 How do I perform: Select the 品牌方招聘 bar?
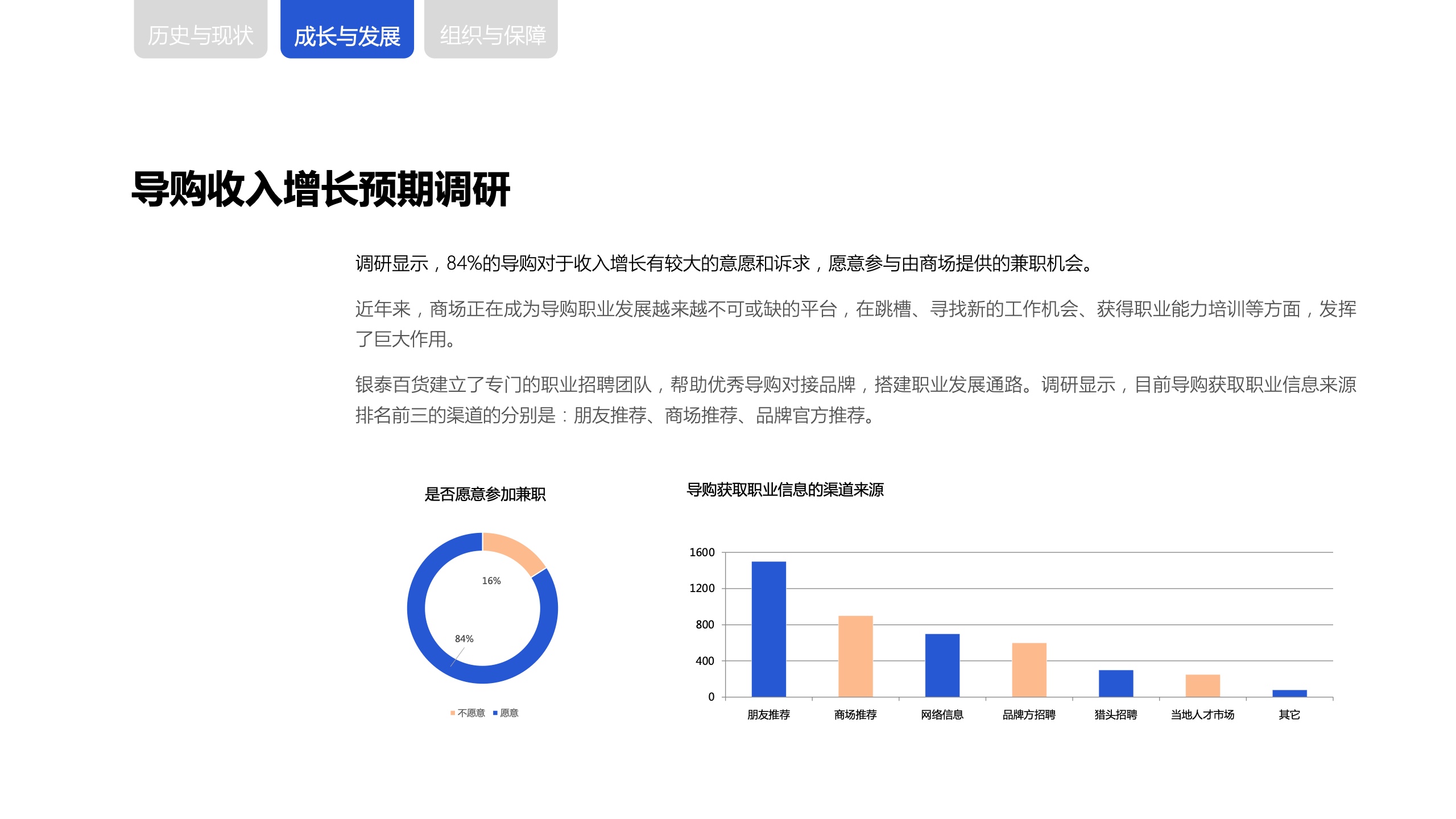(x=1029, y=670)
